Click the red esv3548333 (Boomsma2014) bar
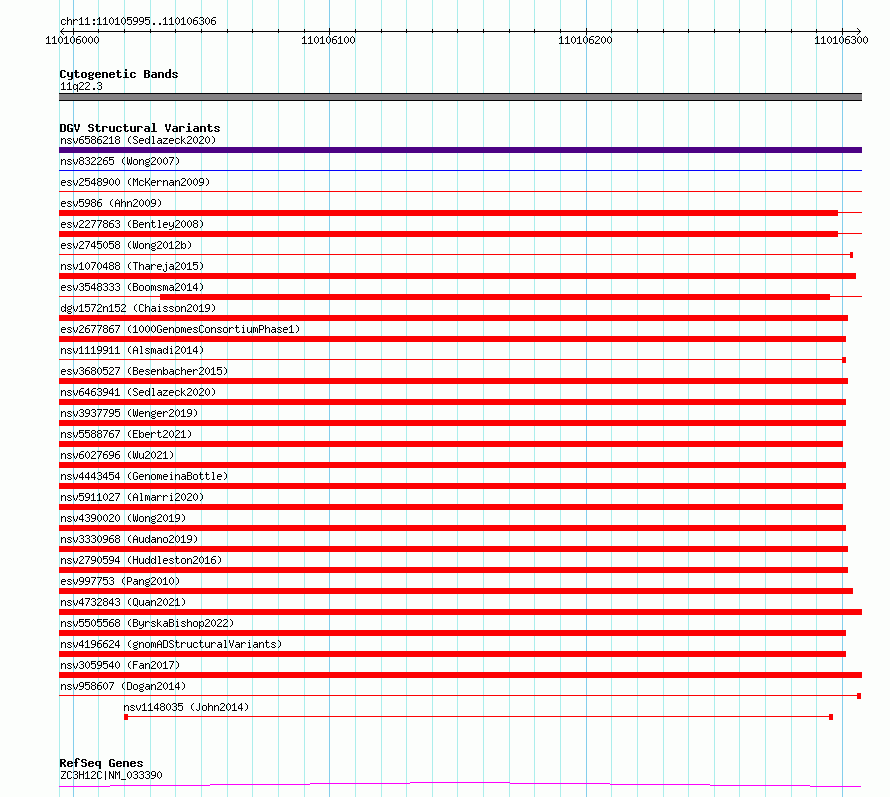 (x=495, y=297)
